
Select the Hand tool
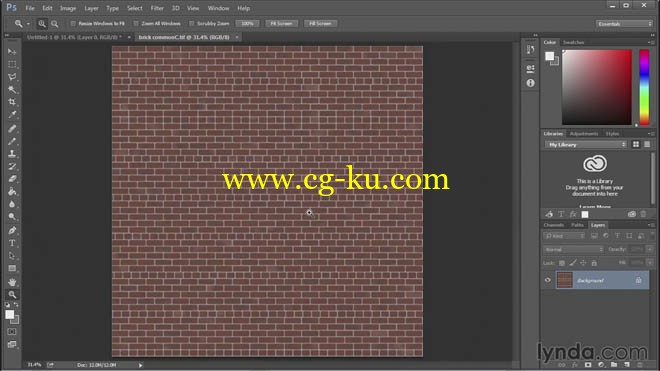(x=12, y=282)
